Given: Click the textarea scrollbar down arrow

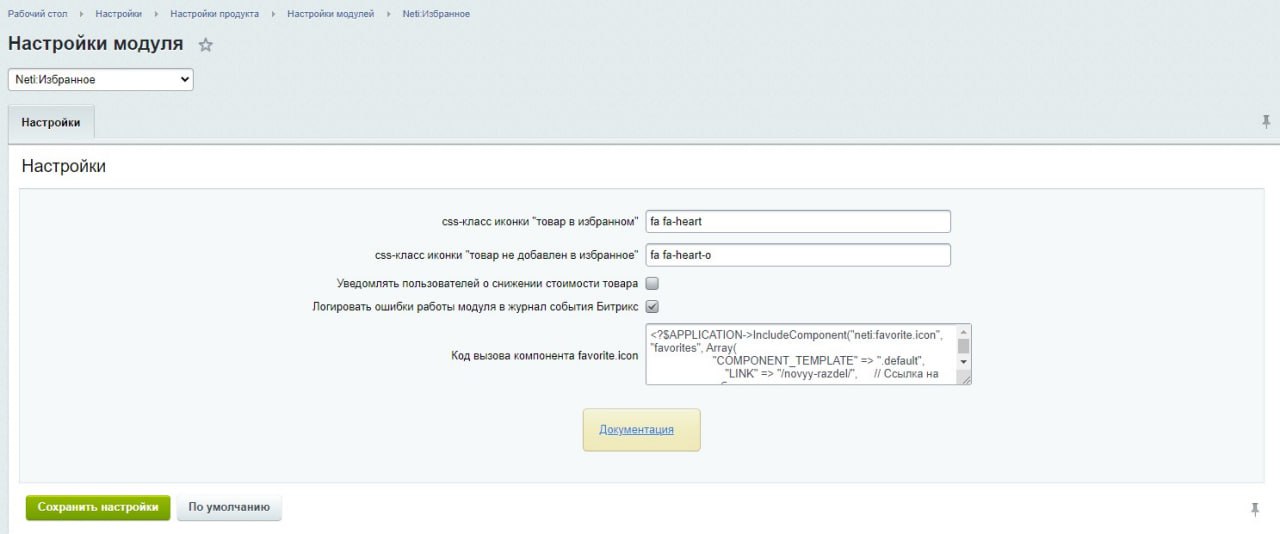Looking at the screenshot, I should [x=964, y=362].
